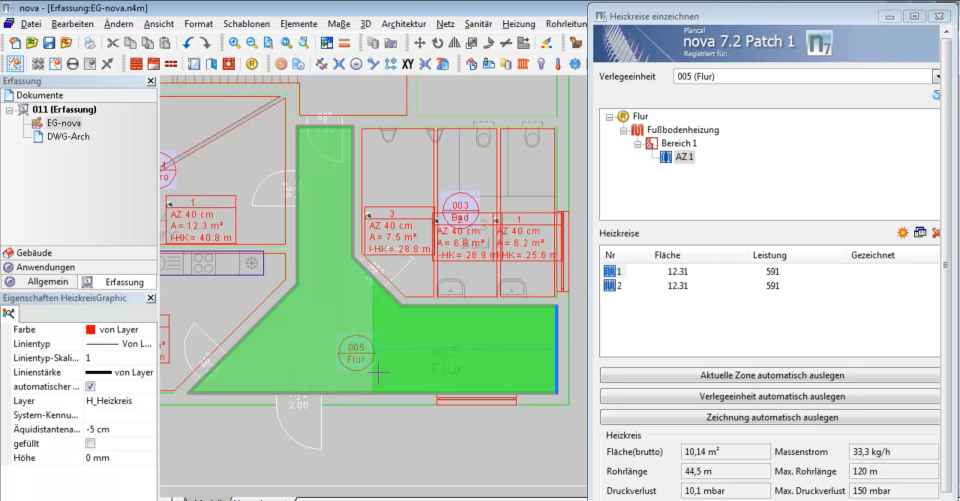
Task: Click the Paintbrush format icon
Action: click(x=546, y=43)
